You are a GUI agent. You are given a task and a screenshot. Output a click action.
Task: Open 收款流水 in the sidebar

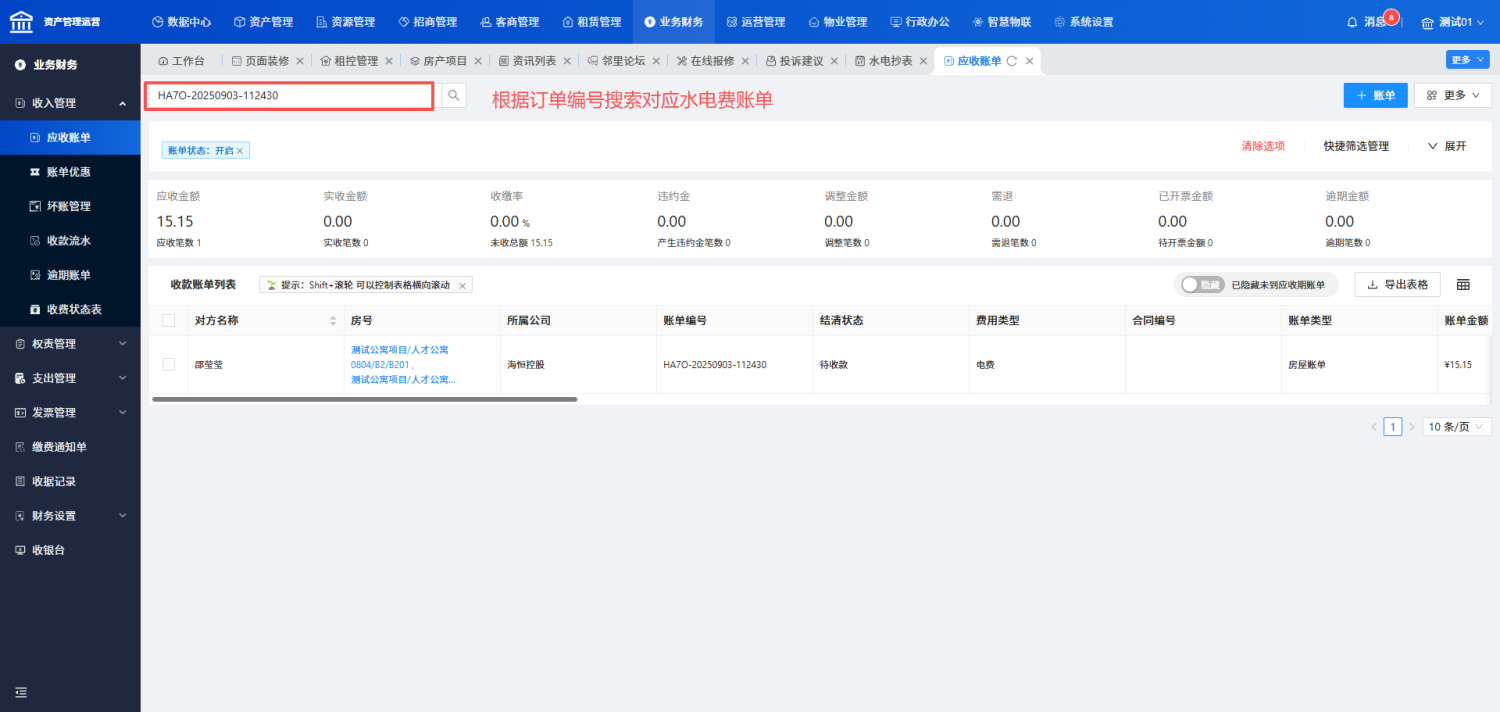[x=70, y=241]
